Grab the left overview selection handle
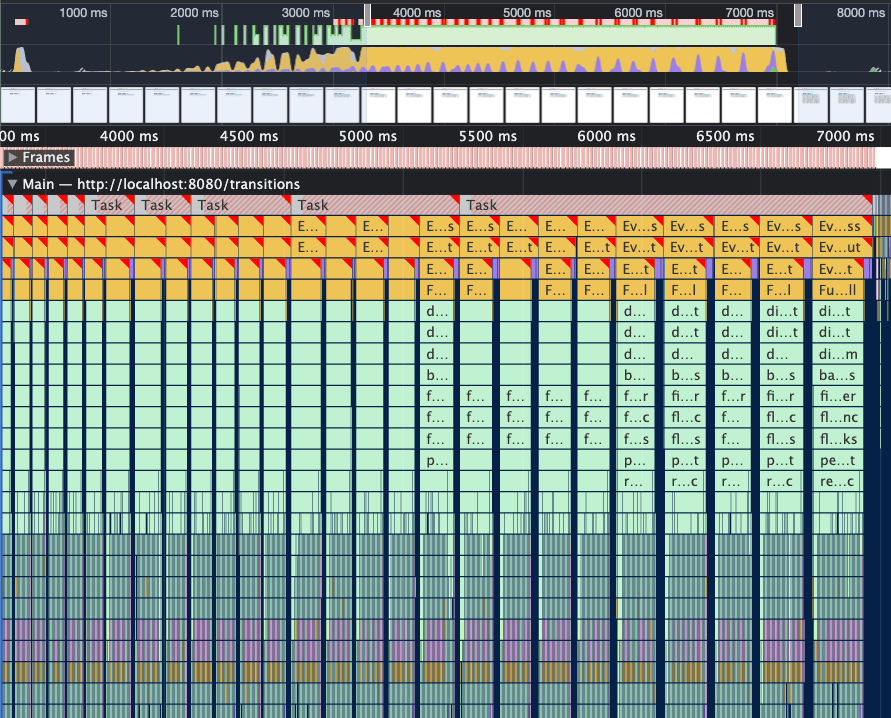This screenshot has height=718, width=891. coord(367,14)
